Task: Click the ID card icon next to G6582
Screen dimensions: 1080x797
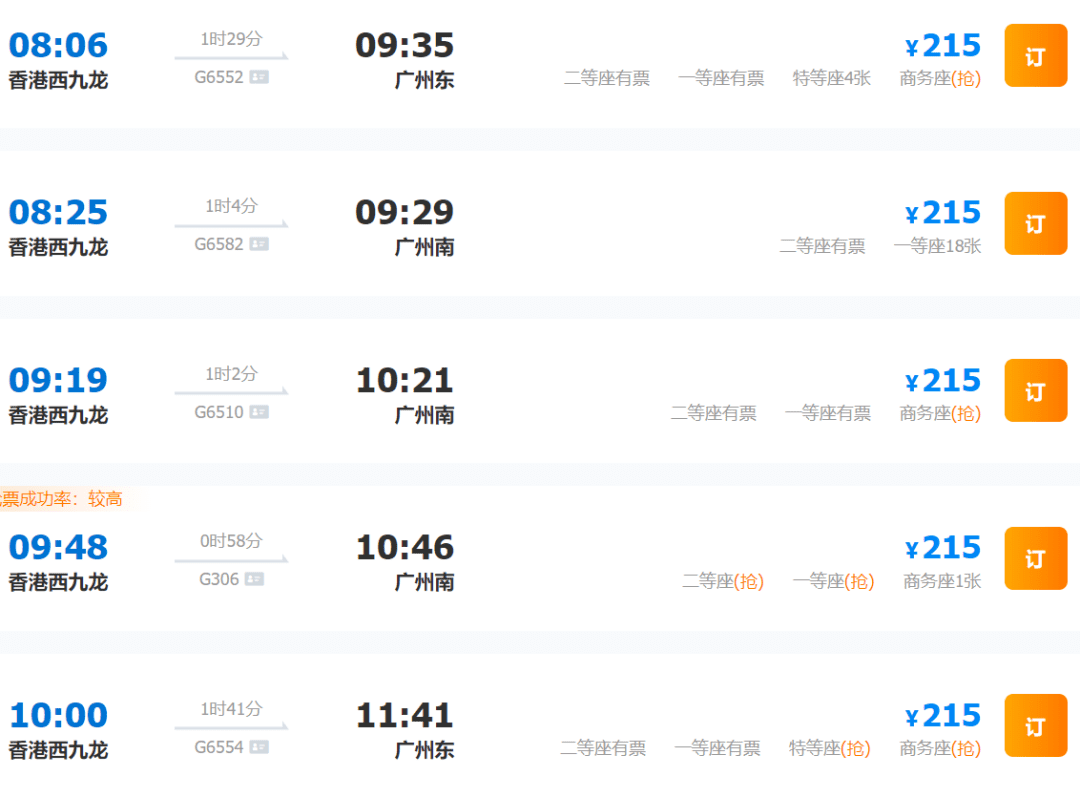Action: [259, 244]
